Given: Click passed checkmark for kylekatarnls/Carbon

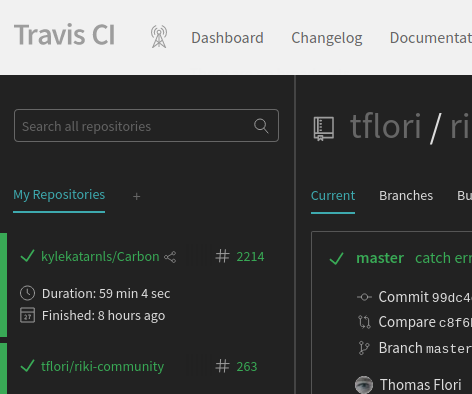Looking at the screenshot, I should [27, 256].
